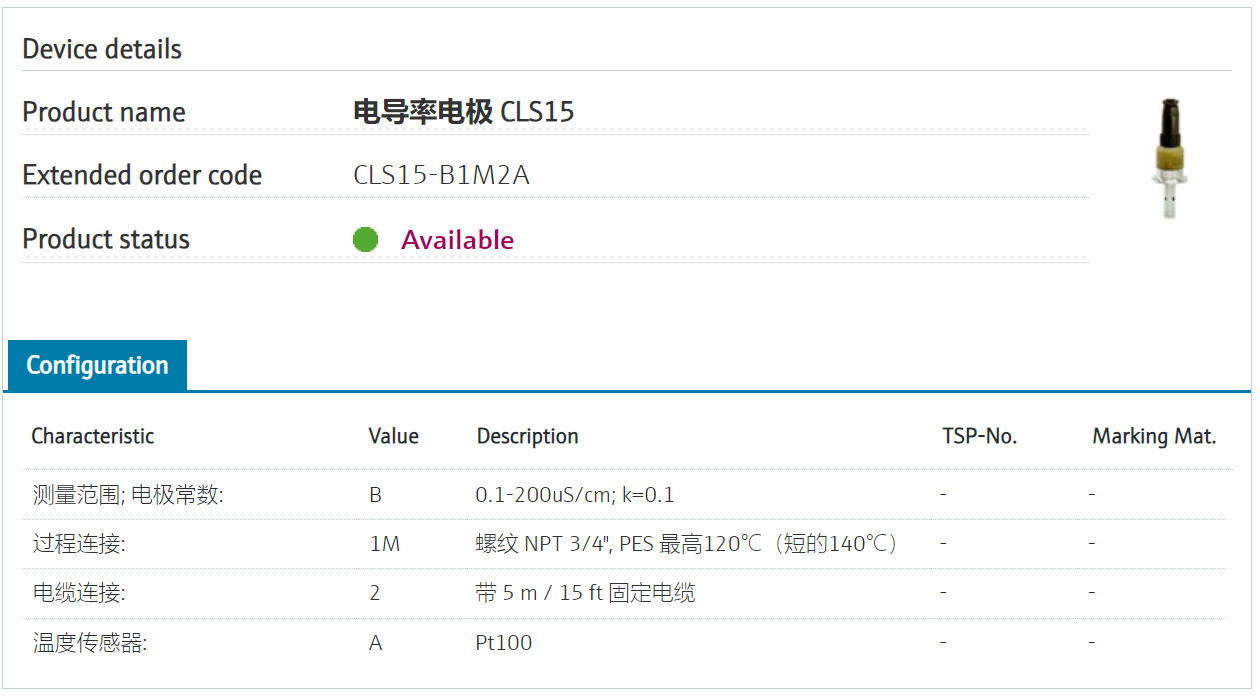Click the Pt100 description cell
Viewport: 1260px width, 700px height.
[x=504, y=643]
